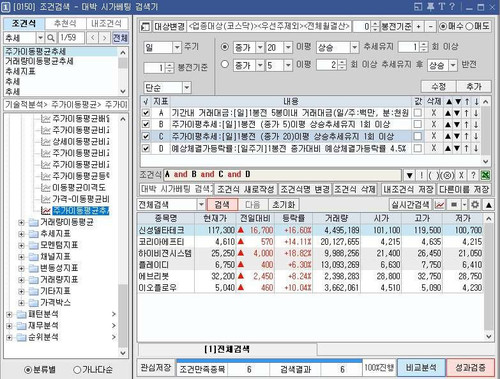Expand the 거래량이동평균 folder

click(21, 222)
